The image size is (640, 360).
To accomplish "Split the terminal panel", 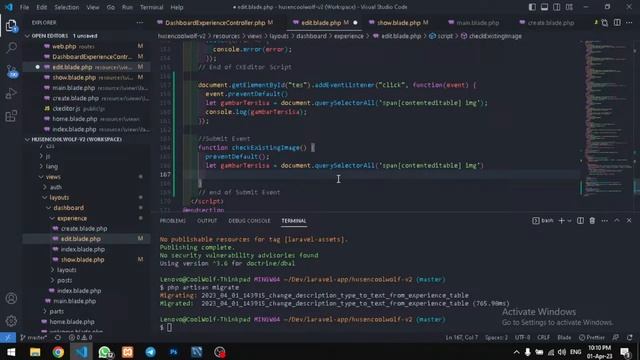I will coord(580,221).
